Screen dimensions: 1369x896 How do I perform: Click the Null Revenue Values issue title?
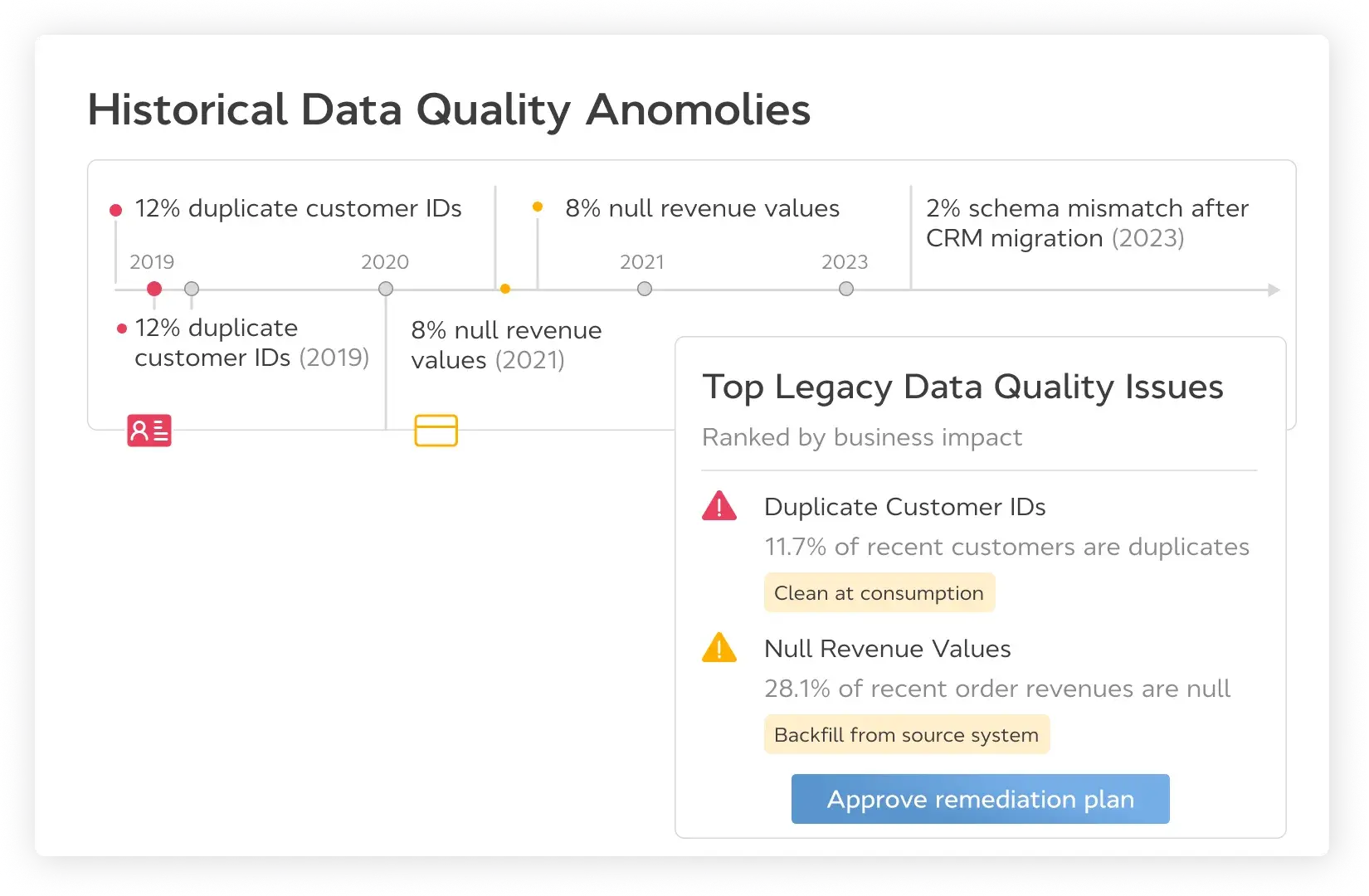(887, 649)
